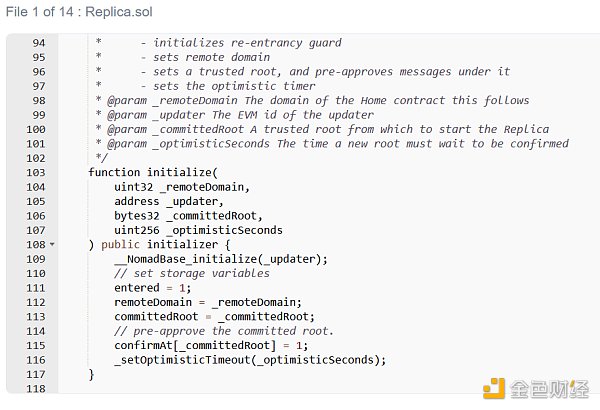Select line number 94 in the gutter
The width and height of the screenshot is (600, 410).
38,43
